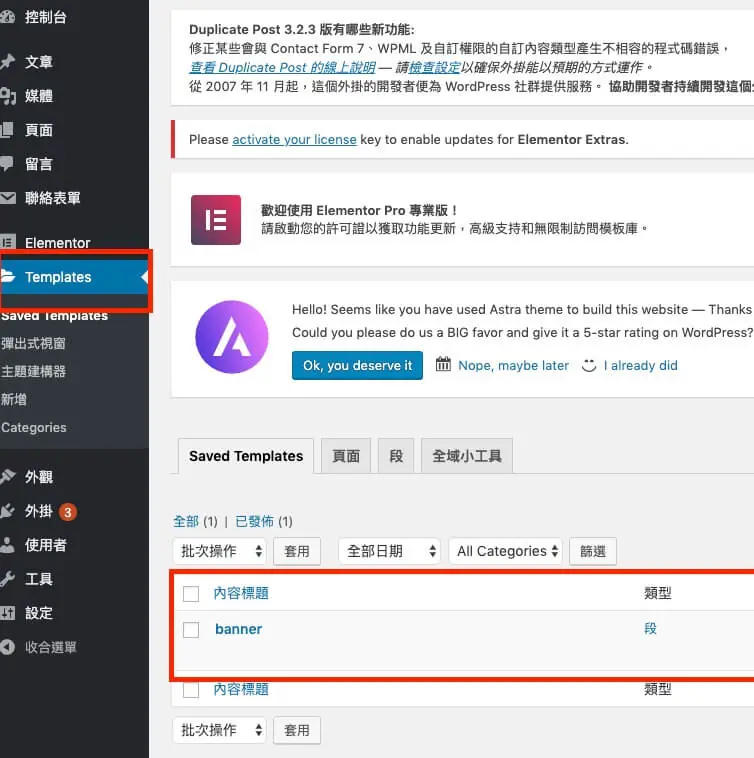Click the calendar icon before Nope, maybe later

pyautogui.click(x=443, y=364)
